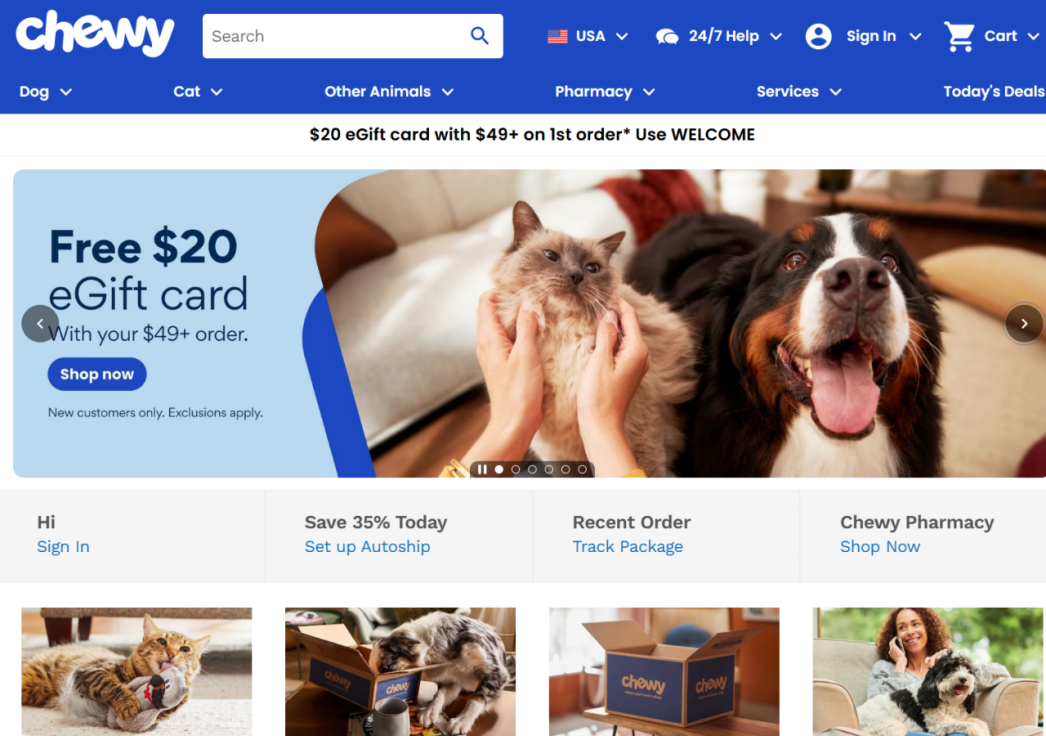Open the shopping cart icon
This screenshot has height=736, width=1046.
click(x=959, y=36)
